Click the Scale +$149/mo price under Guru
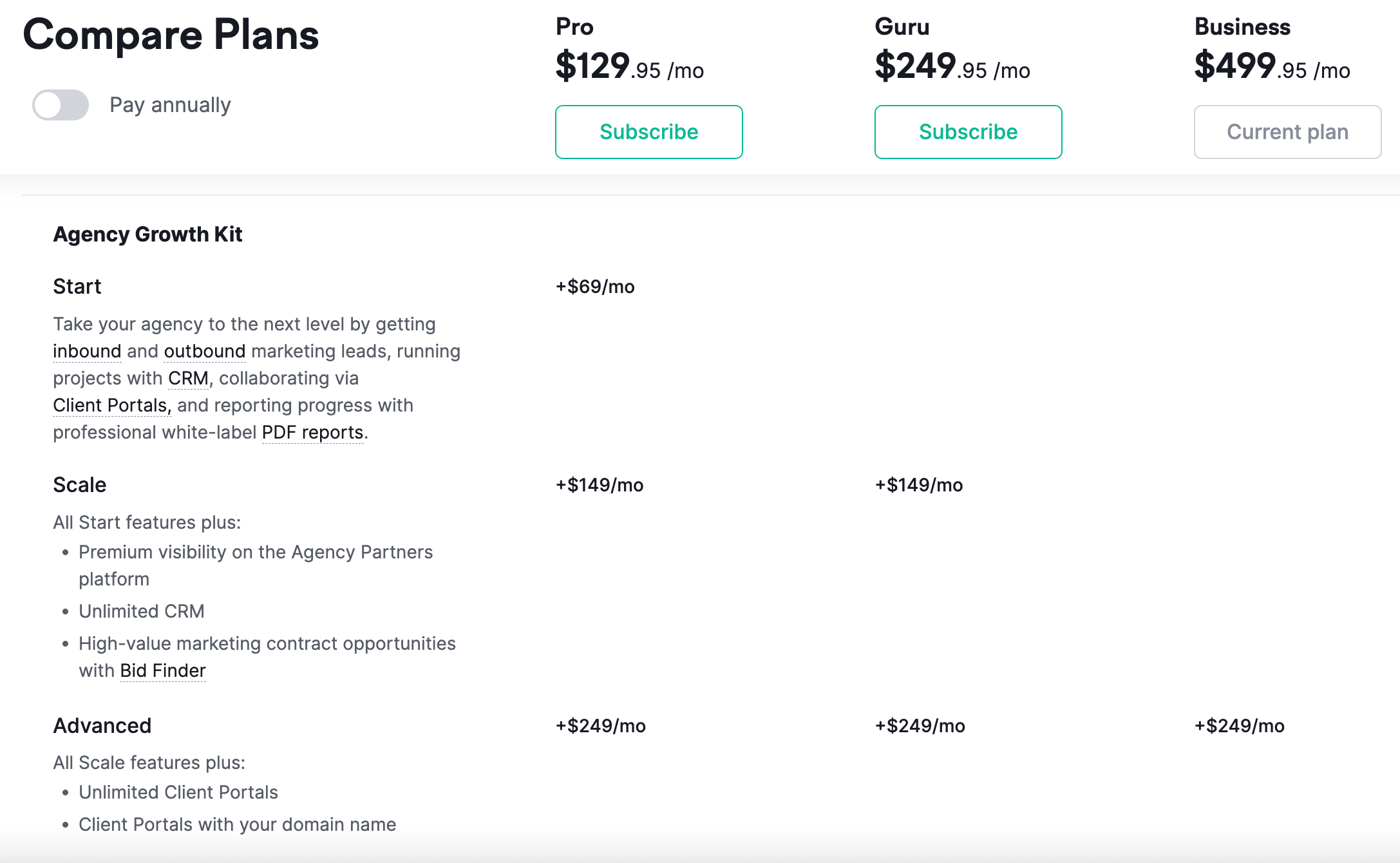The height and width of the screenshot is (863, 1400). [x=919, y=485]
